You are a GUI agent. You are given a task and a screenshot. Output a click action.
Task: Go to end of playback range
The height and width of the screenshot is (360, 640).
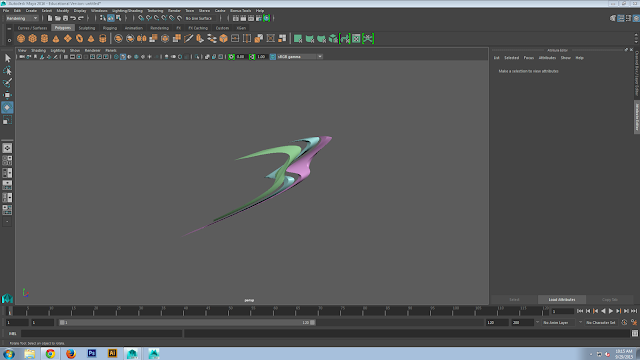634,311
